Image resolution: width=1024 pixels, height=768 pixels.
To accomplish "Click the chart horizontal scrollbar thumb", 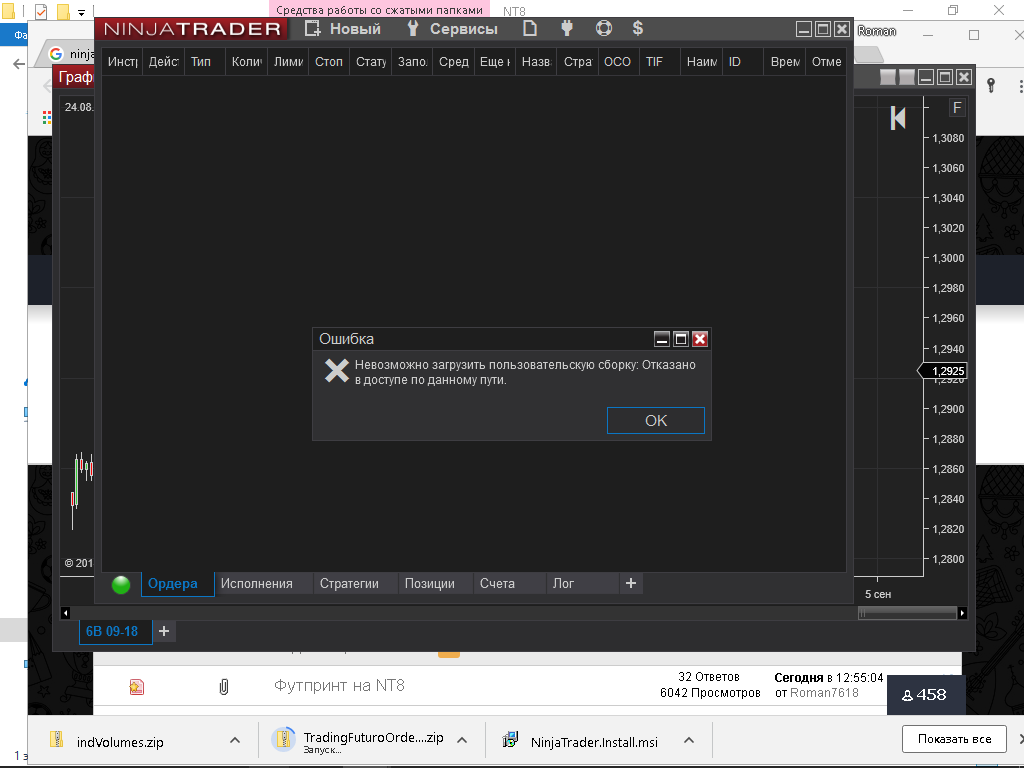I will pyautogui.click(x=906, y=613).
